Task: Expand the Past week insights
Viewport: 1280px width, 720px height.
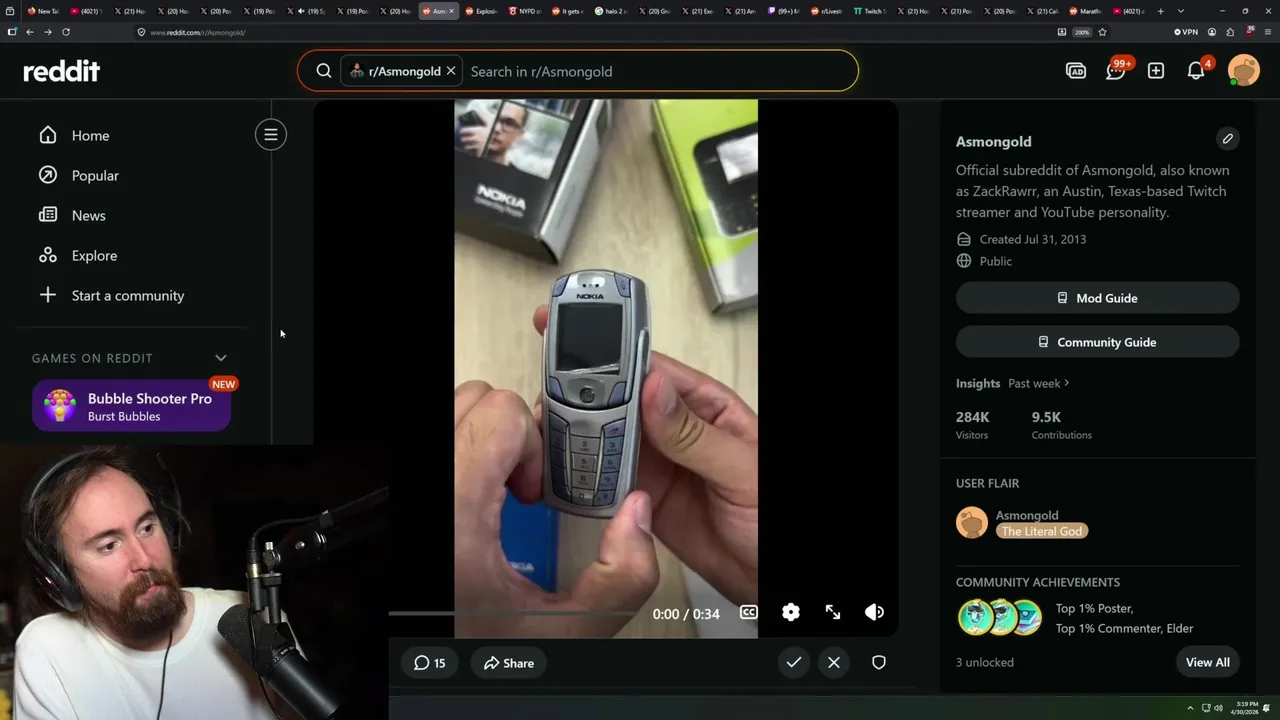Action: click(1039, 383)
